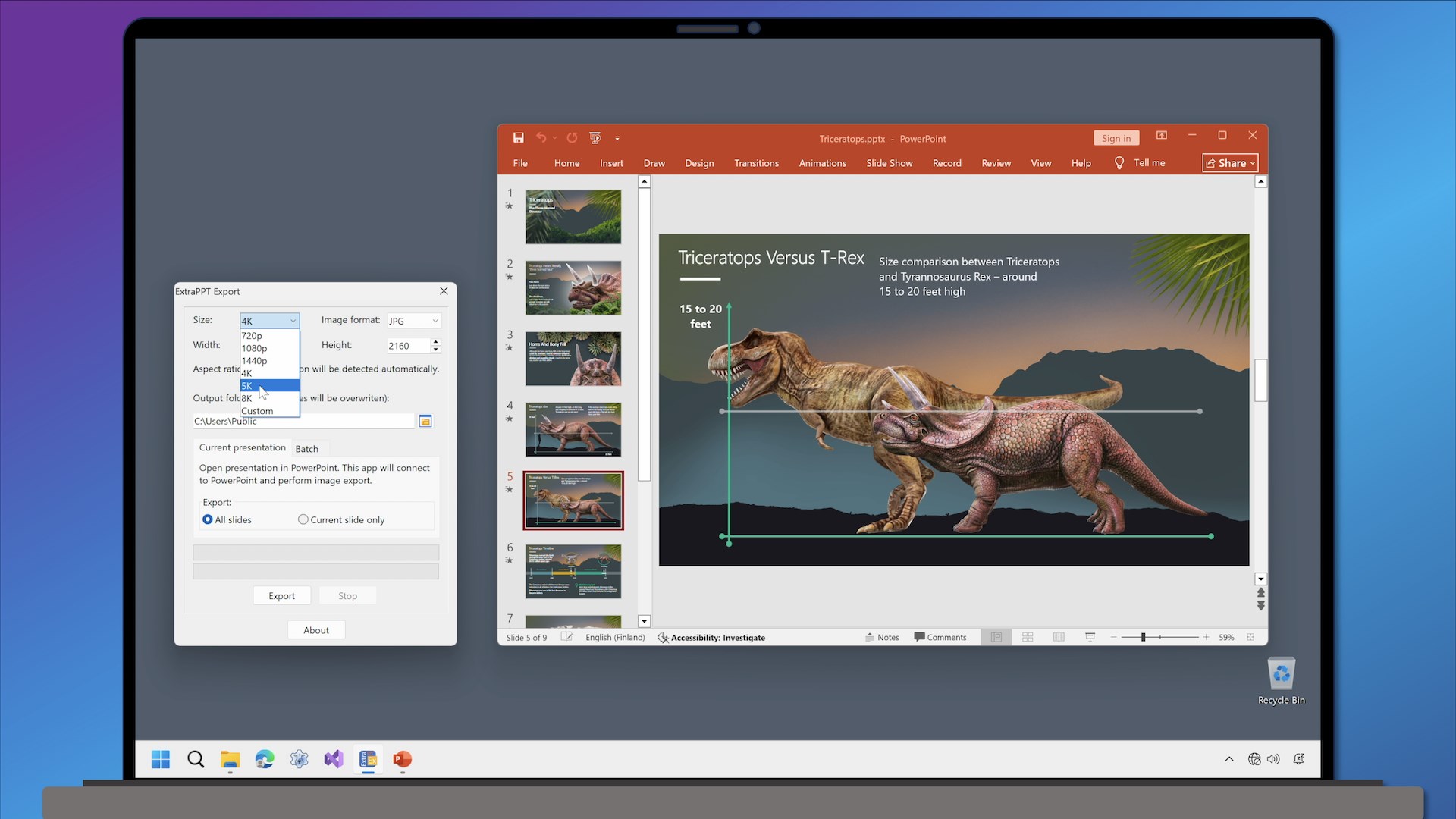Switch to Slide Sorter view
The height and width of the screenshot is (819, 1456).
click(1028, 637)
